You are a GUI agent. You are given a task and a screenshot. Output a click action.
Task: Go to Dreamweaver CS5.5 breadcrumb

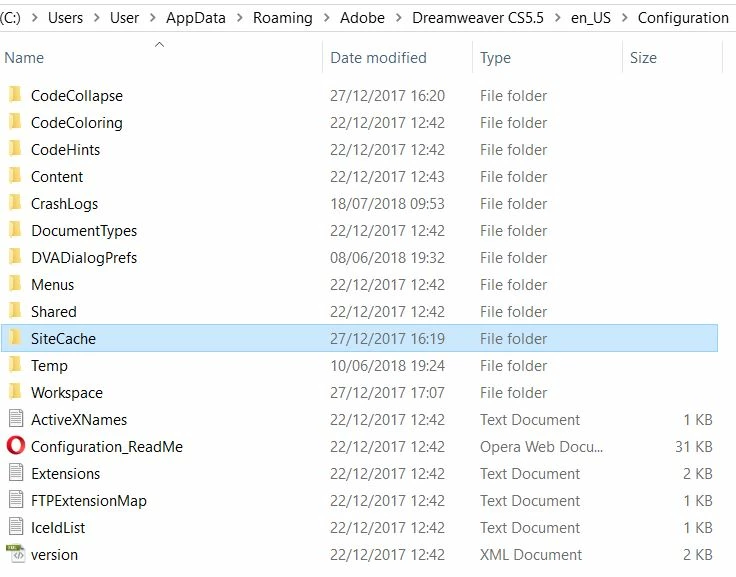(x=478, y=18)
